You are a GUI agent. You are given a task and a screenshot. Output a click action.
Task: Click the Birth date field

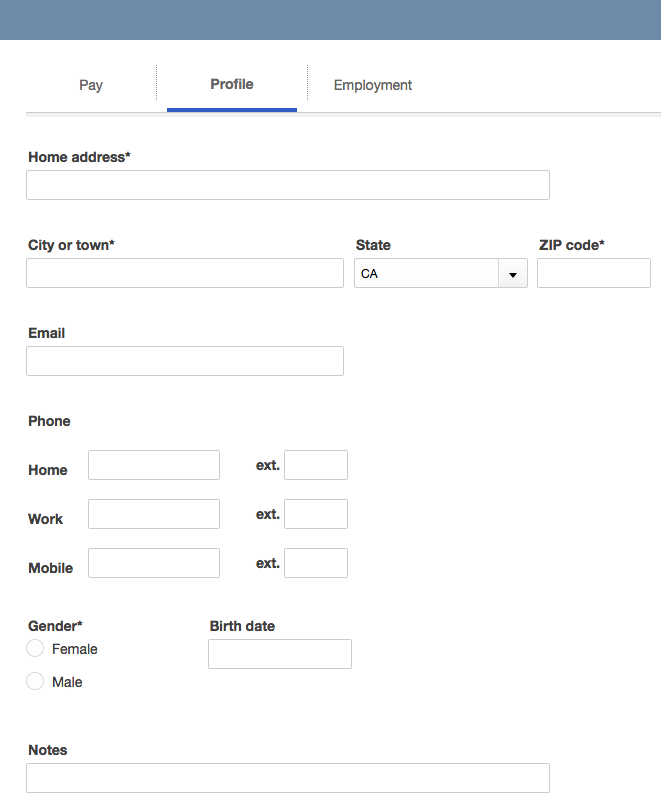click(279, 654)
